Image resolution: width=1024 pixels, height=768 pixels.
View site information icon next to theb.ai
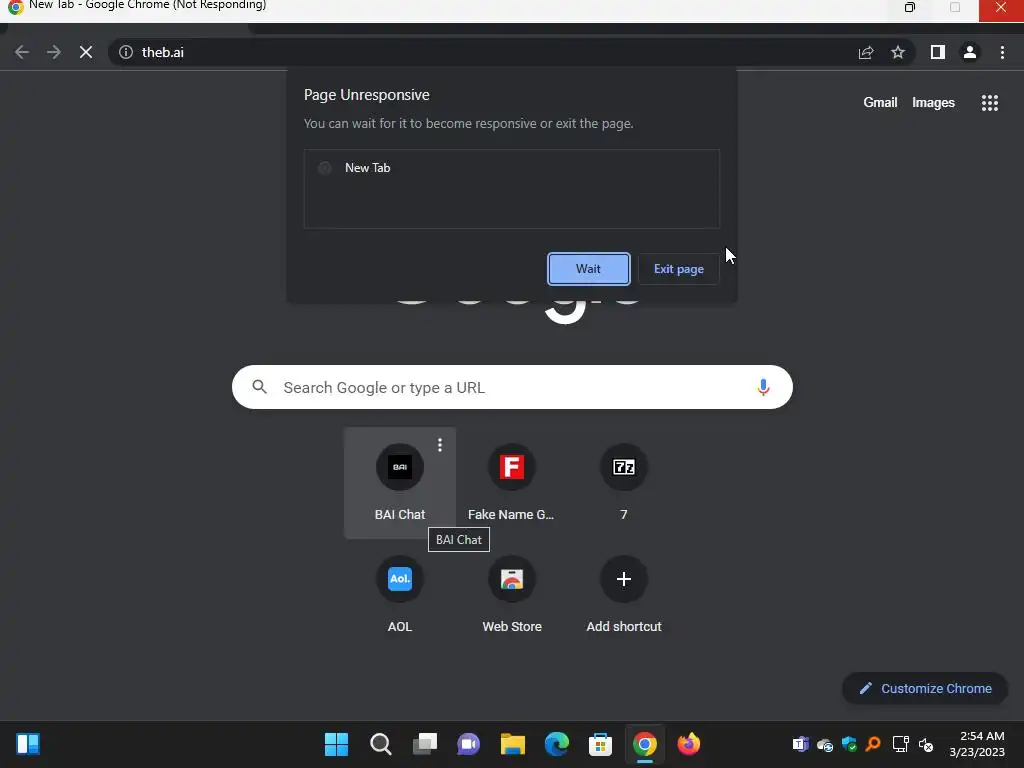126,52
